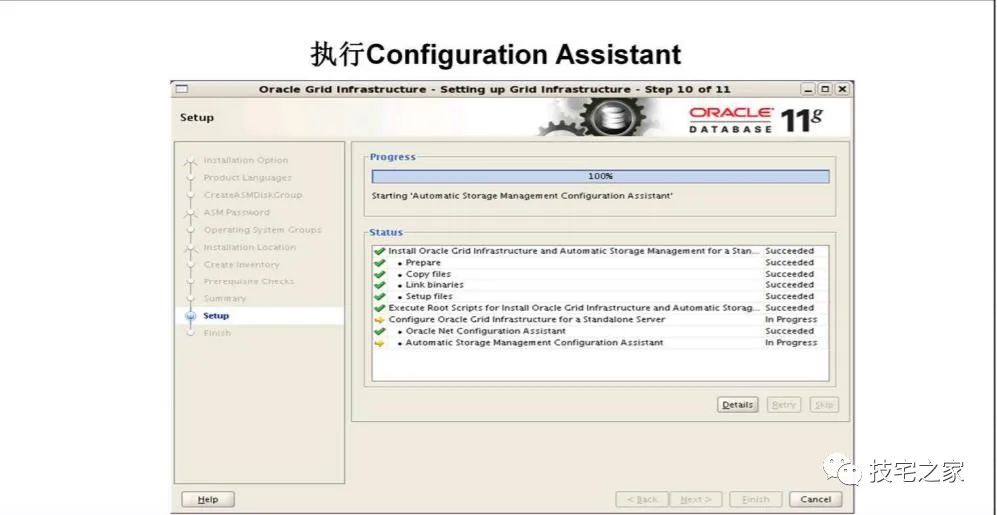Click green checkmark beside Oracle Net Configuration Assistant
Image resolution: width=997 pixels, height=515 pixels.
(380, 331)
